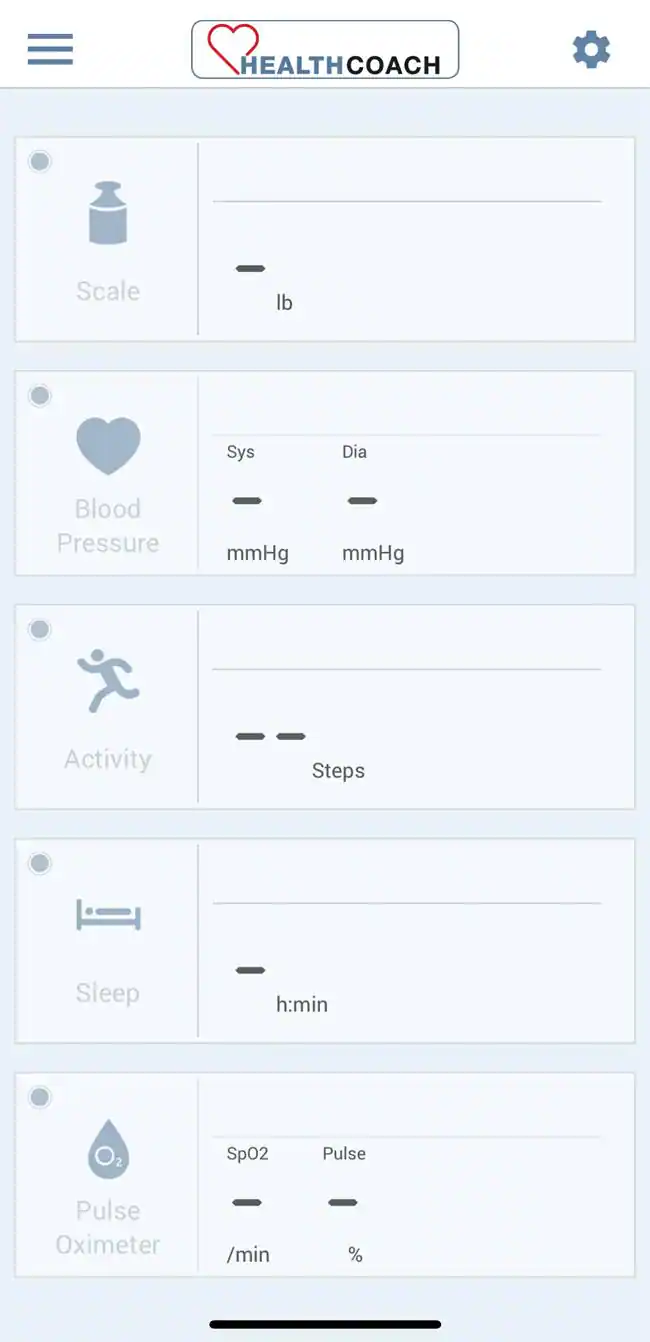Tap the Dia mmHg reading

coord(362,501)
